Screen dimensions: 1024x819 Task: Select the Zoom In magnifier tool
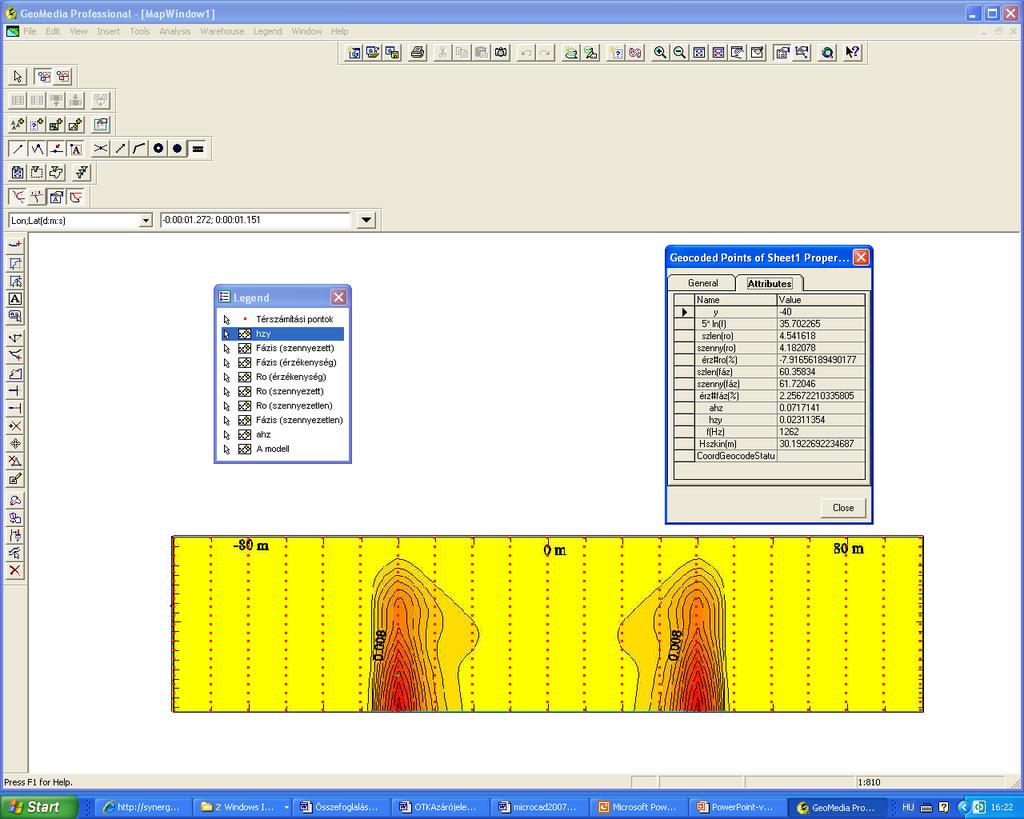click(660, 53)
